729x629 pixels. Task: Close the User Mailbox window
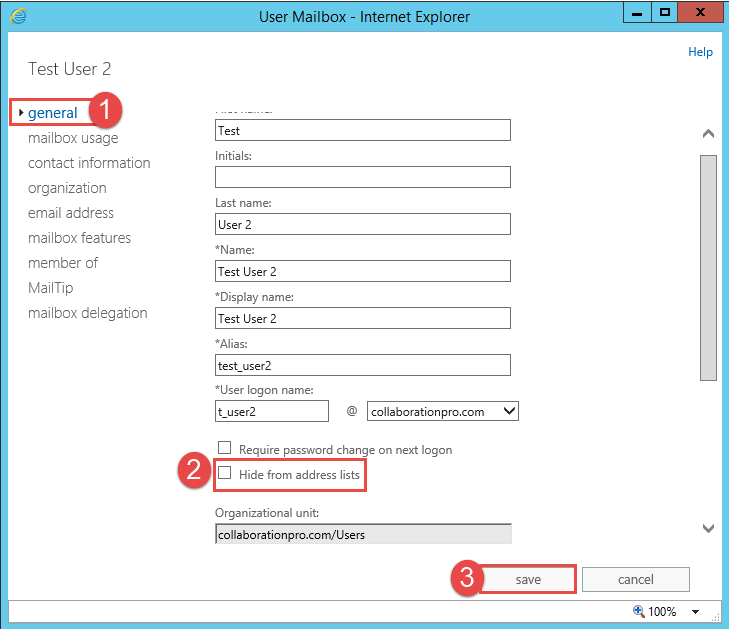700,13
